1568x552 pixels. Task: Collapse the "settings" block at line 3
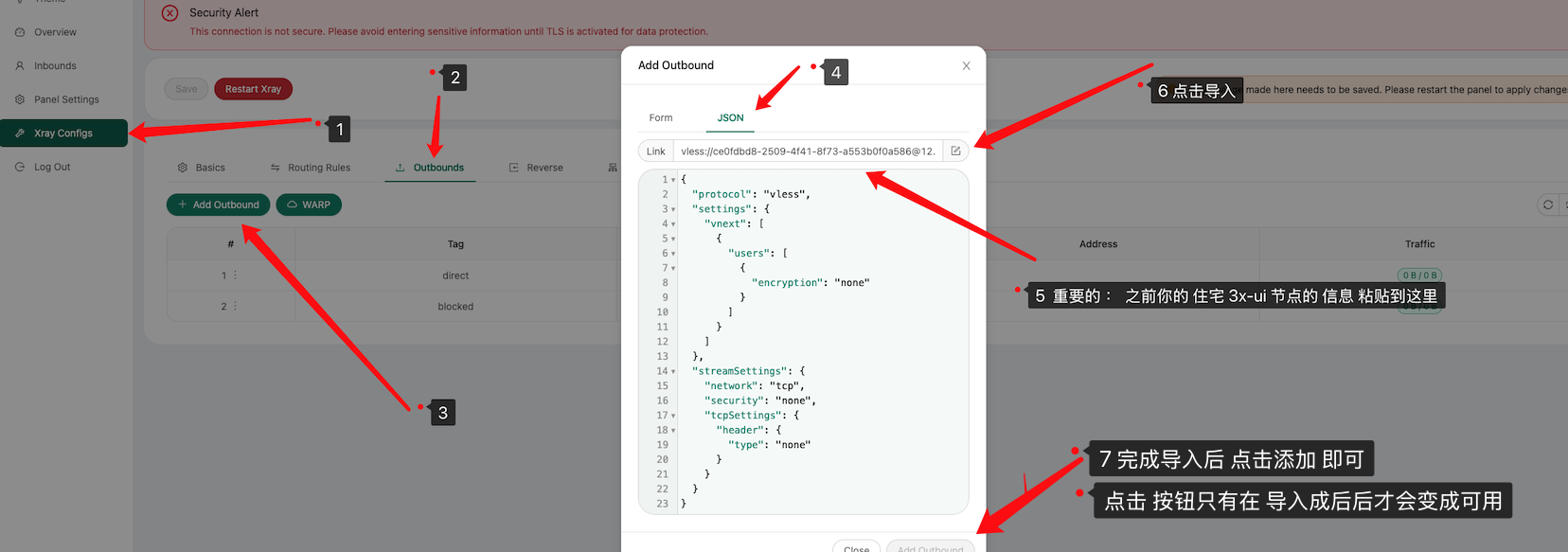coord(673,209)
